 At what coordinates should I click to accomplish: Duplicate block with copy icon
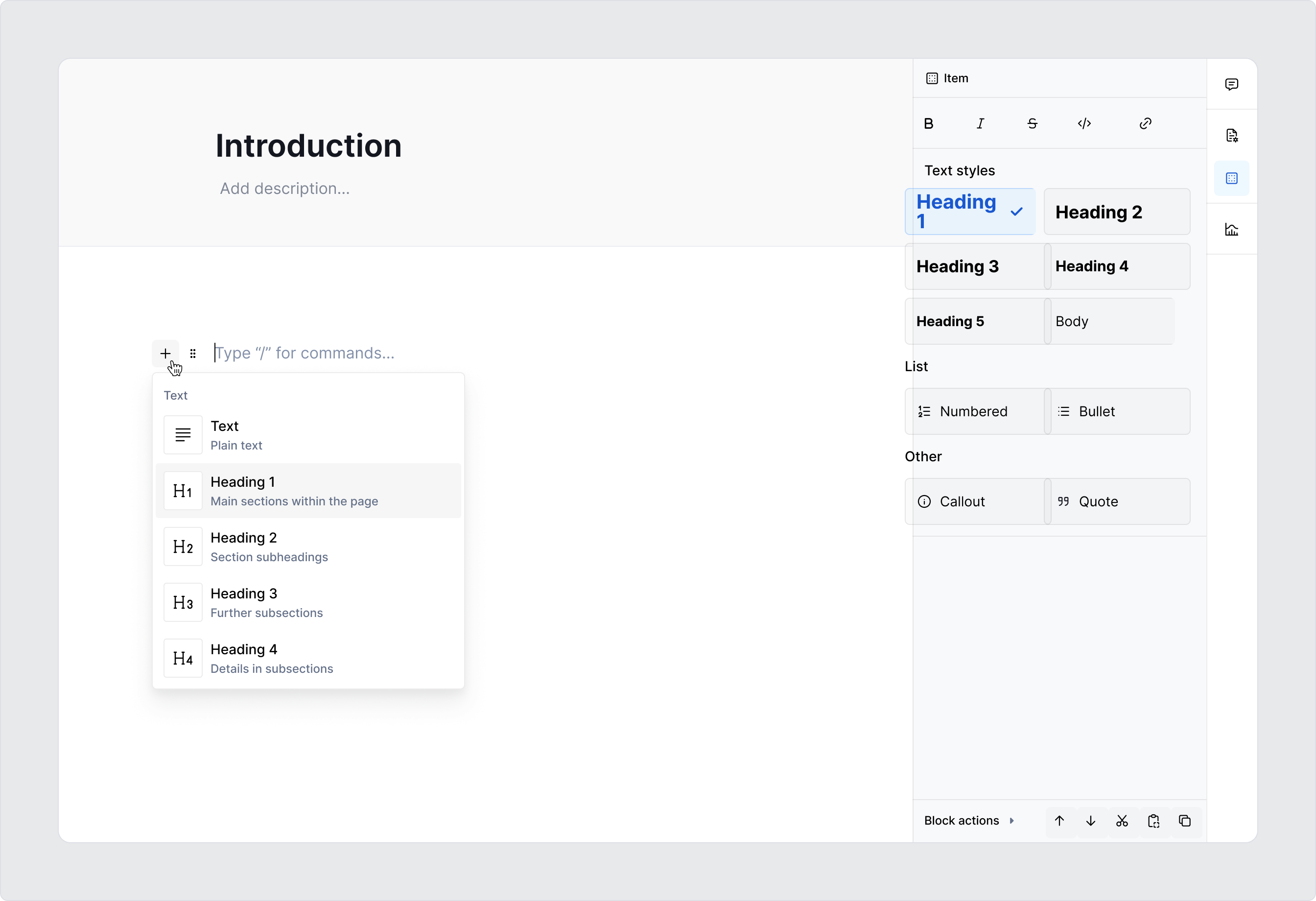pos(1185,821)
